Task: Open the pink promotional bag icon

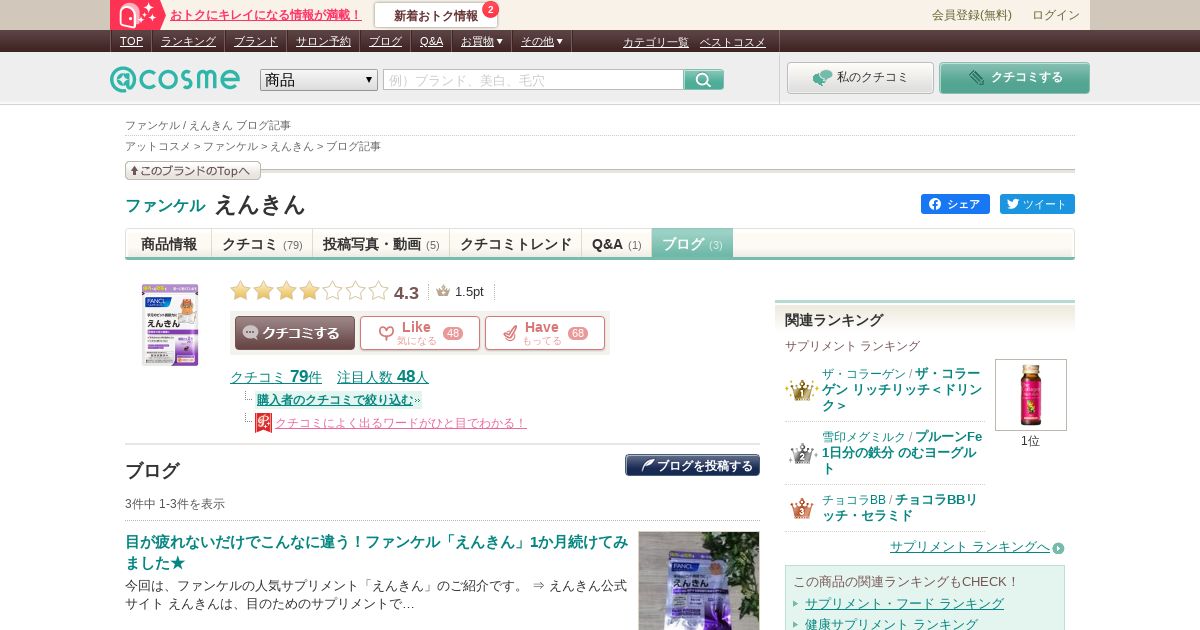Action: point(138,15)
